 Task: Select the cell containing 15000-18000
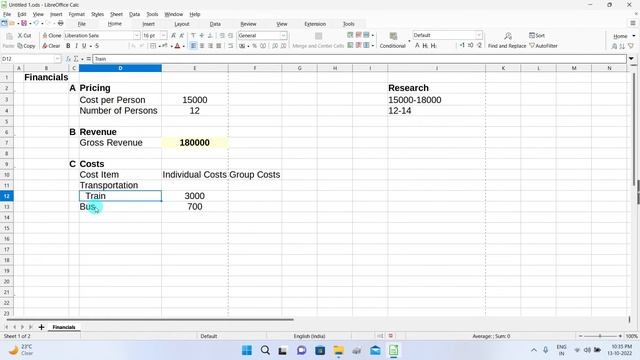tap(436, 100)
